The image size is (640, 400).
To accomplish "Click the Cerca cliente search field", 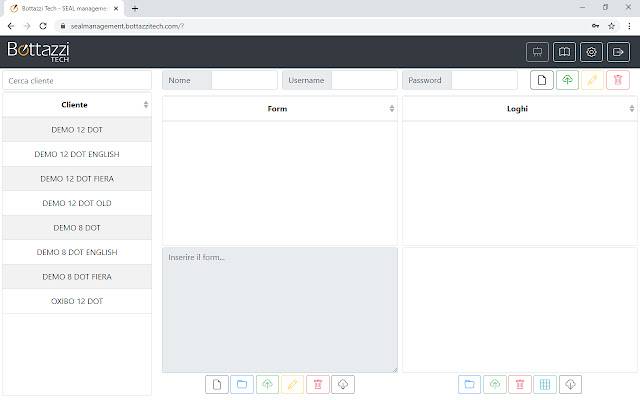I will [77, 80].
